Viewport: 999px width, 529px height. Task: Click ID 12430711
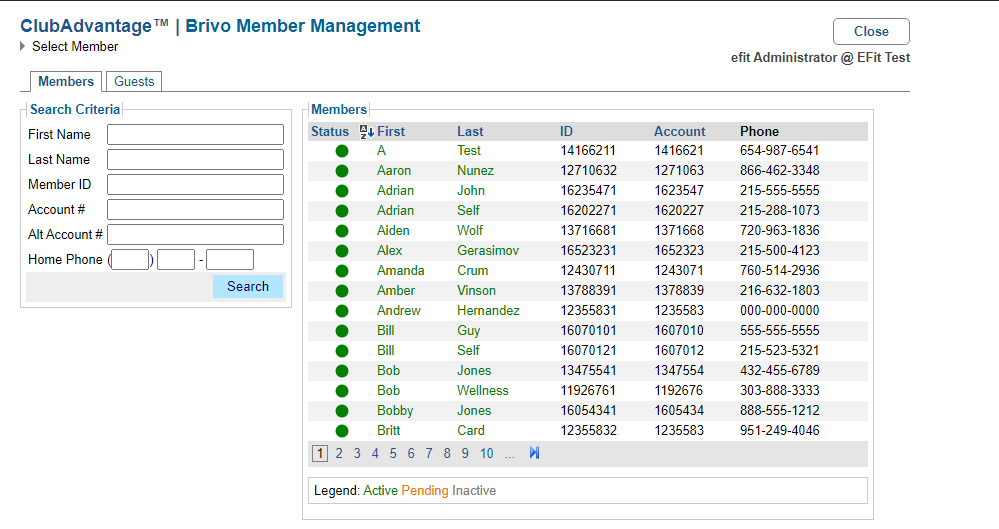(588, 271)
